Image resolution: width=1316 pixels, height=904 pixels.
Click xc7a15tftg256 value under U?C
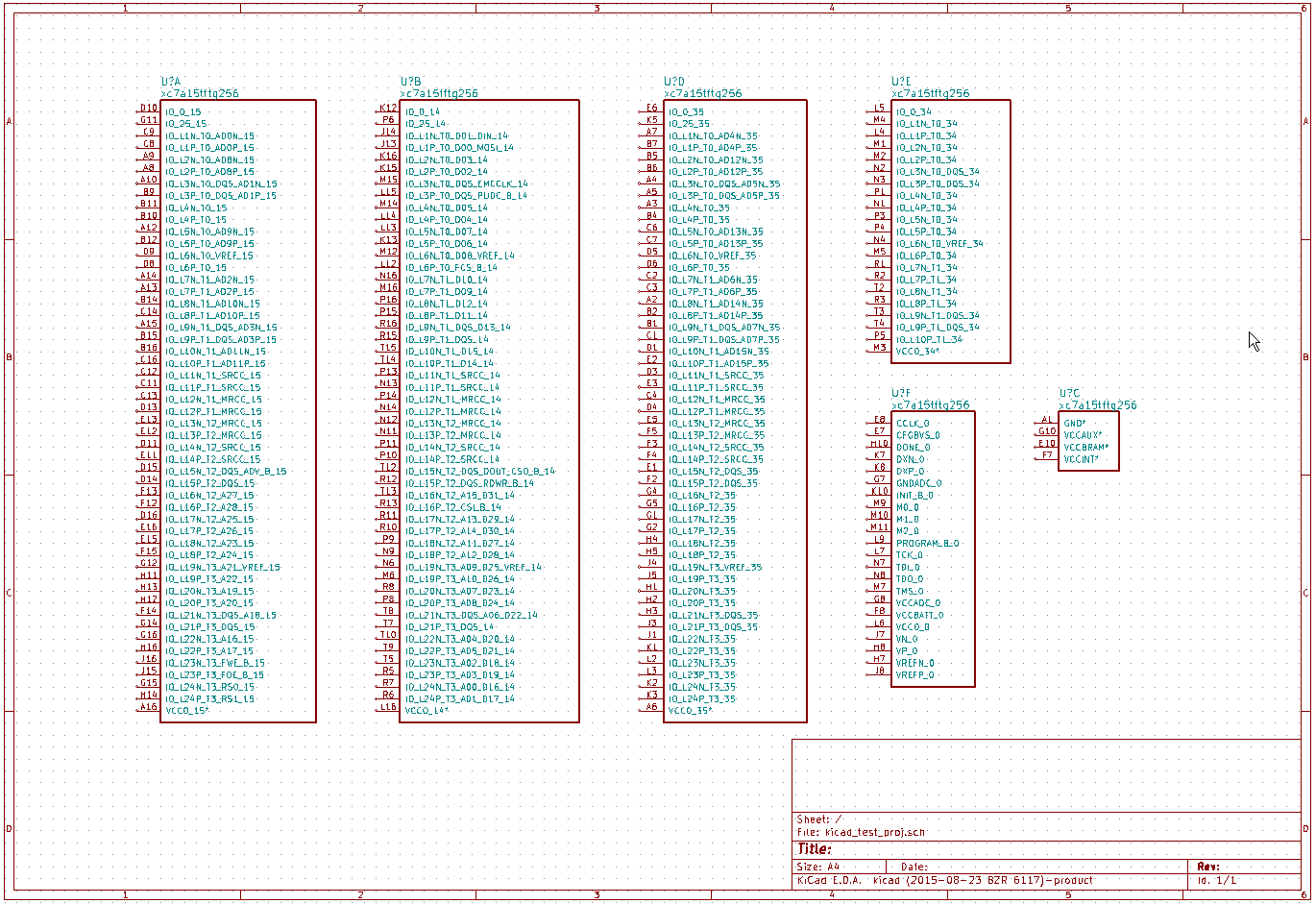tap(1097, 405)
